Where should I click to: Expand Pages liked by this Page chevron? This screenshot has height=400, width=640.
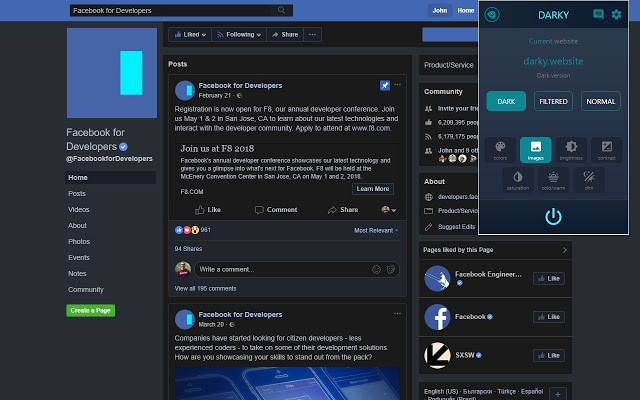pyautogui.click(x=564, y=250)
